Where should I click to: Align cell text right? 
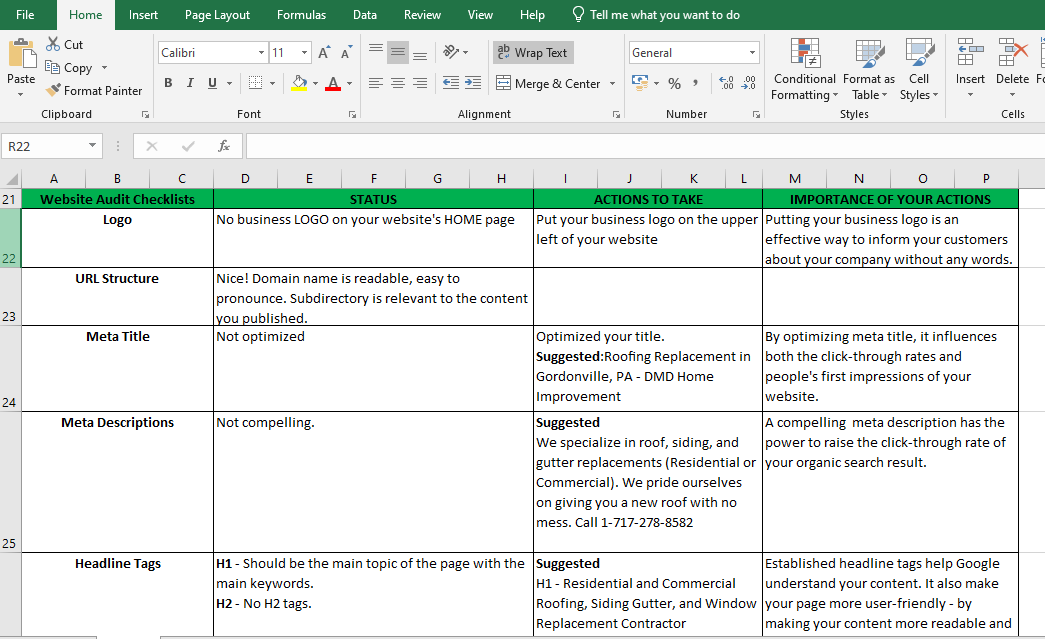tap(420, 83)
